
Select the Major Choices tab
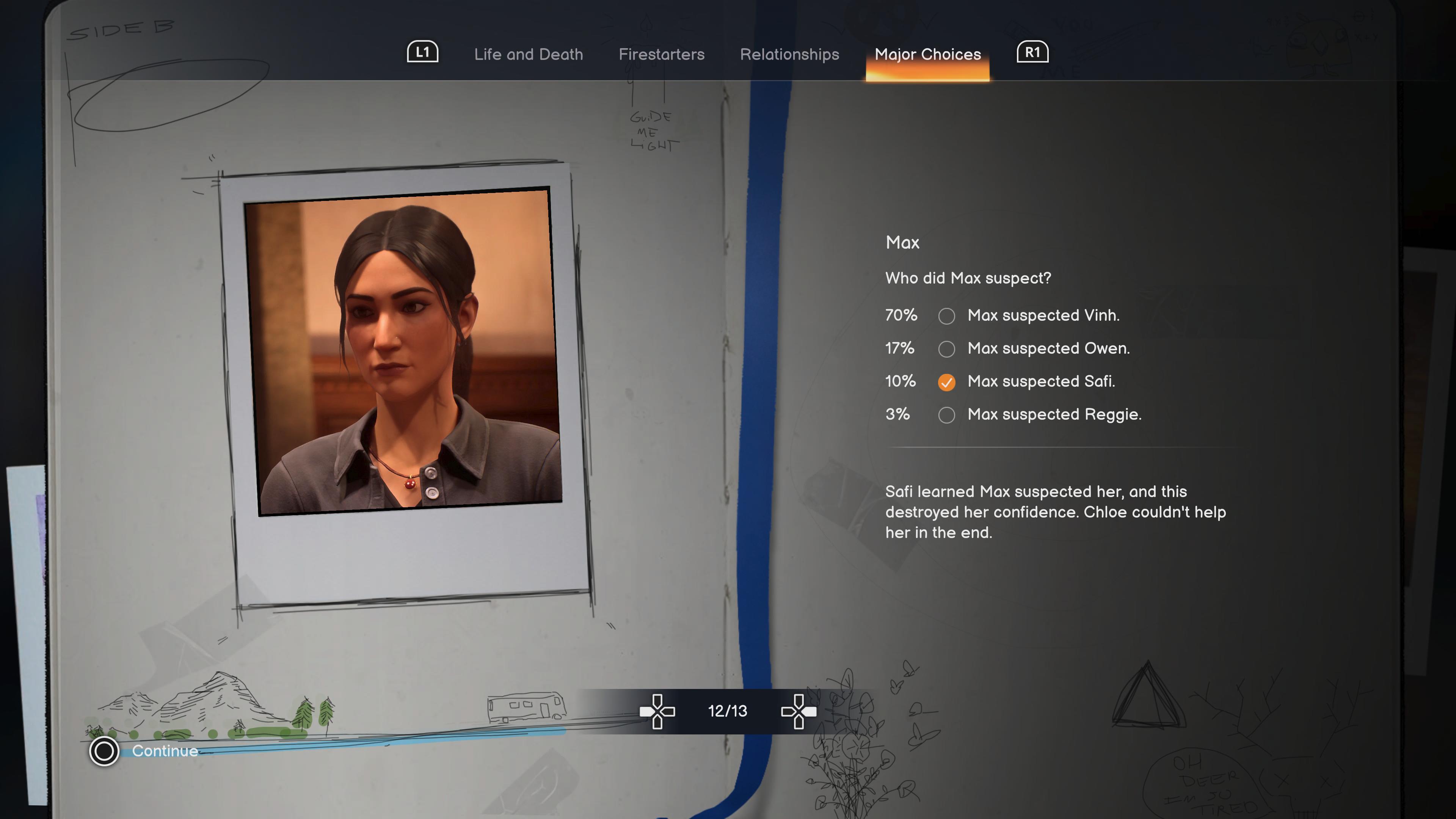point(927,54)
